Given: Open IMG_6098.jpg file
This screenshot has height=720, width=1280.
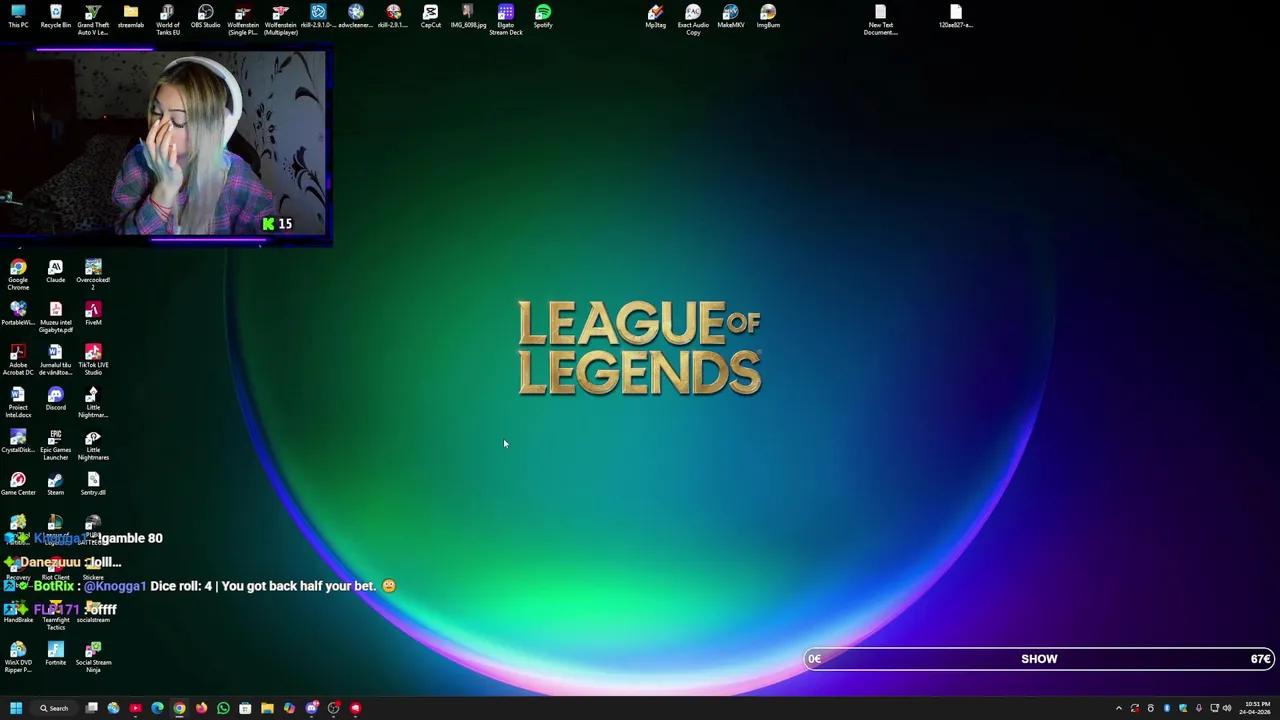Looking at the screenshot, I should point(468,16).
